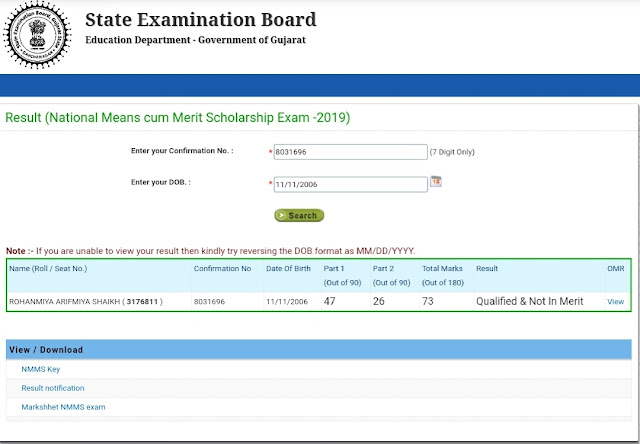The width and height of the screenshot is (640, 444).
Task: Click the Part 2 score 26
Action: coord(378,301)
